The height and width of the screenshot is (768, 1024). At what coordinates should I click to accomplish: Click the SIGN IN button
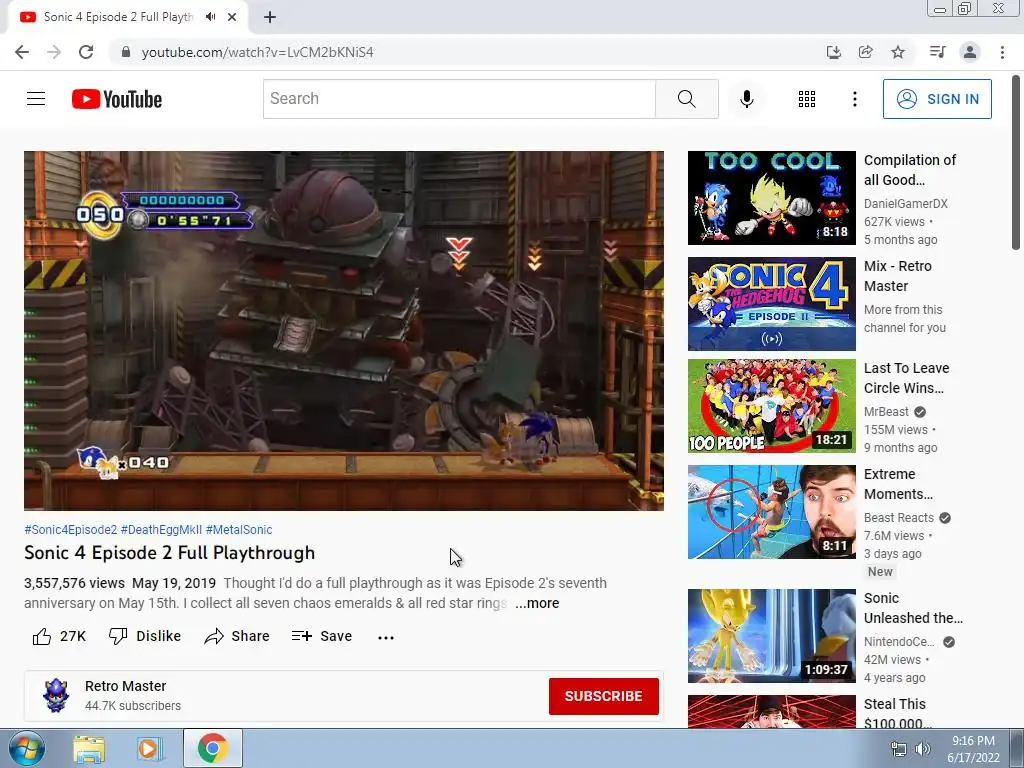pyautogui.click(x=937, y=99)
